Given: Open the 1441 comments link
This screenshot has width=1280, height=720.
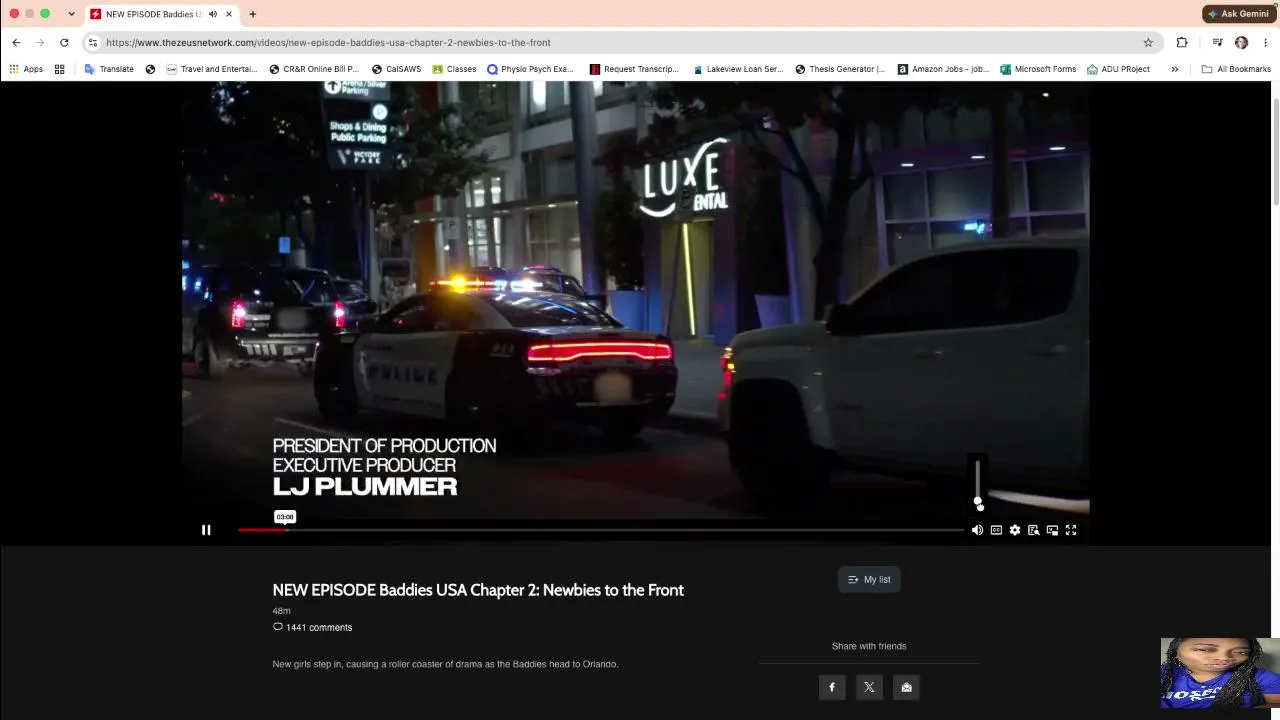Looking at the screenshot, I should pos(313,628).
